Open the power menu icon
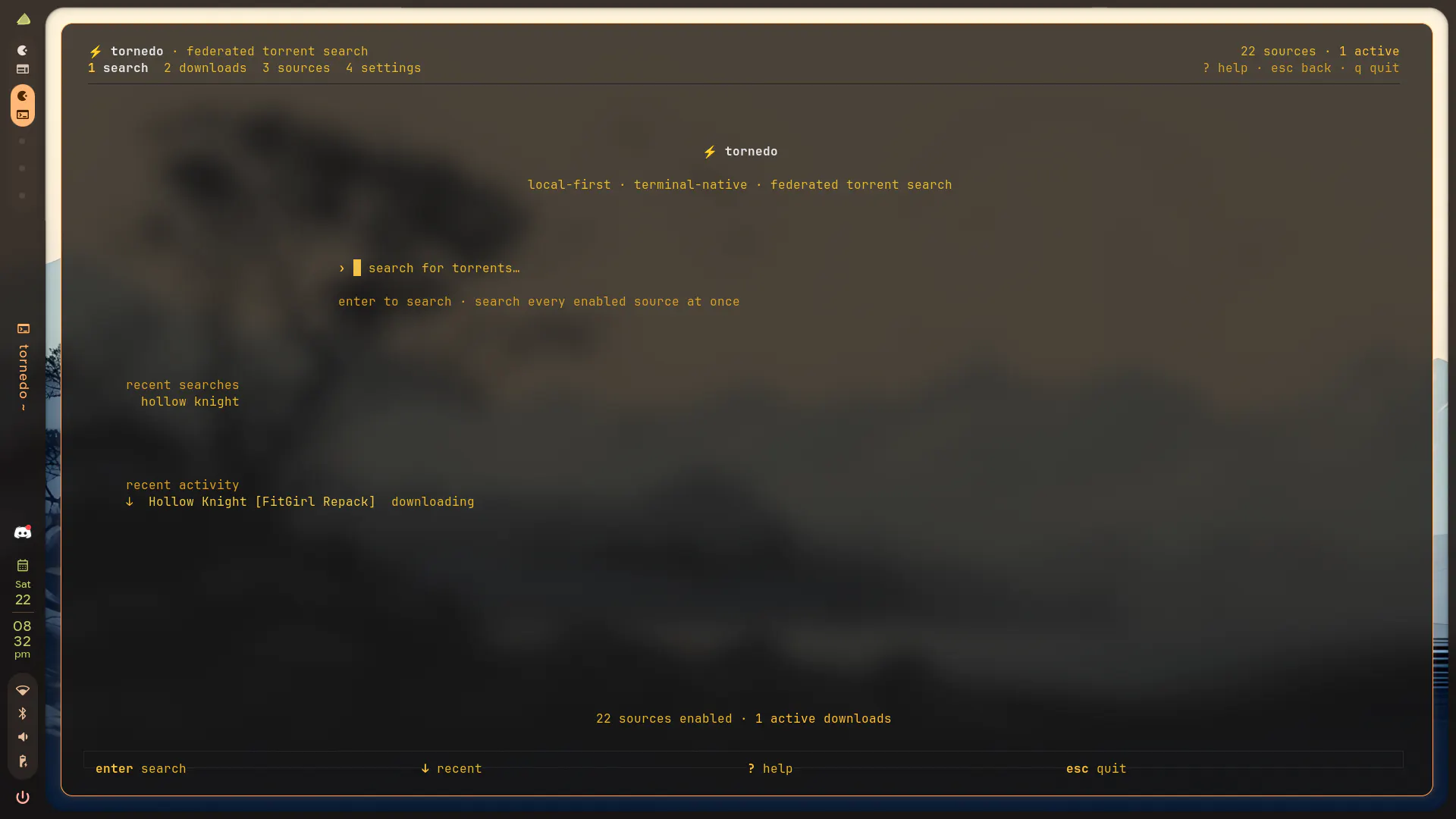The image size is (1456, 819). [x=23, y=797]
